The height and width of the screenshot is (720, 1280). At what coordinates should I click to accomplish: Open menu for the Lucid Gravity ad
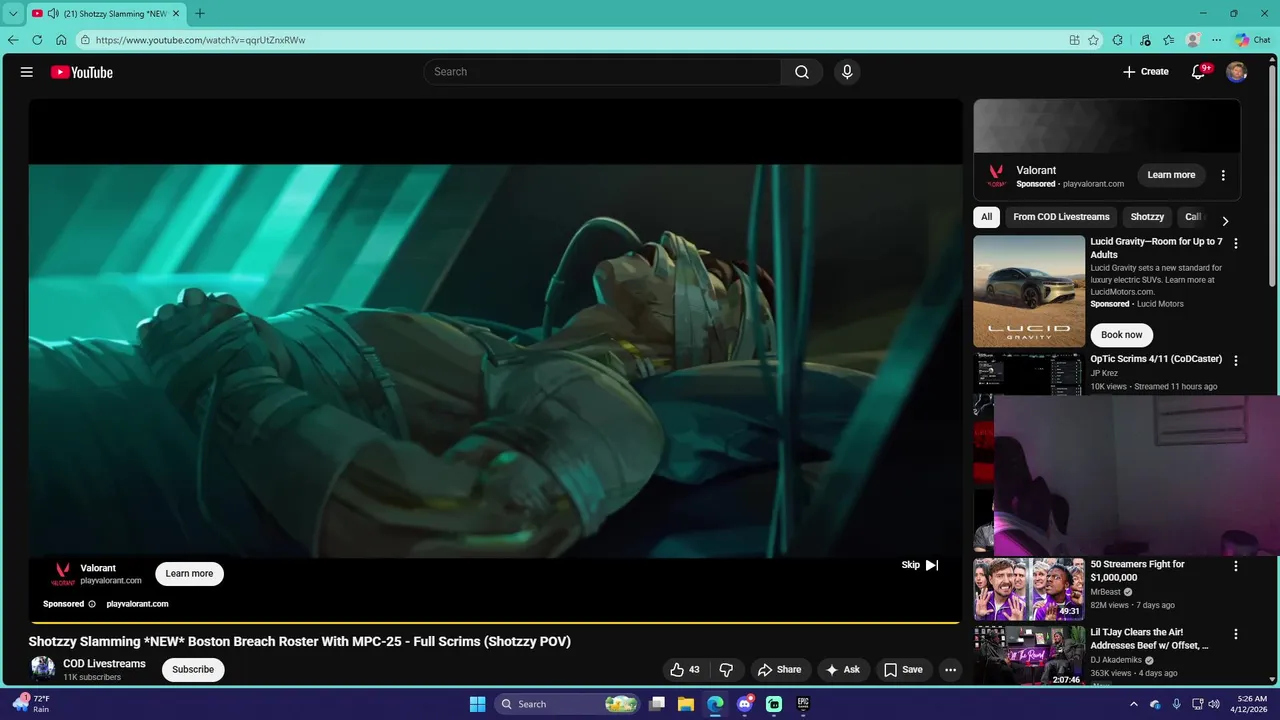1236,243
